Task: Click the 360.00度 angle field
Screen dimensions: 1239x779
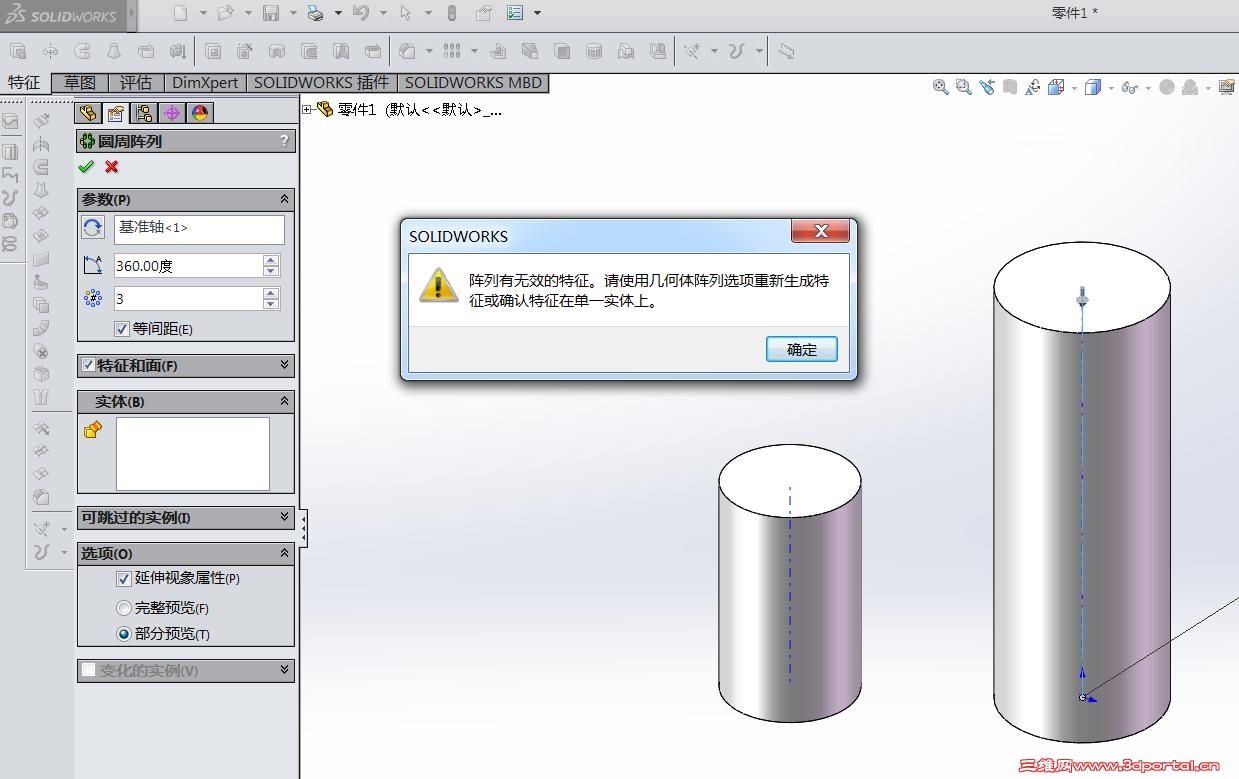Action: point(188,266)
